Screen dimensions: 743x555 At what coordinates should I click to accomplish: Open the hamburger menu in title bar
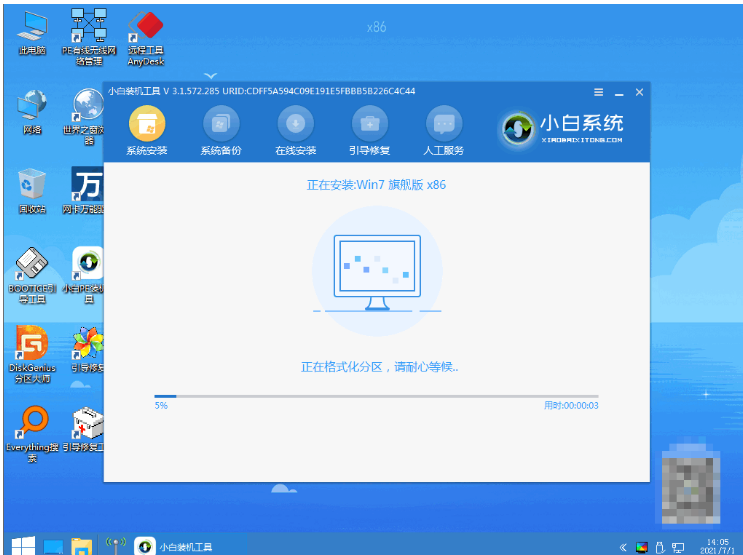(x=598, y=92)
